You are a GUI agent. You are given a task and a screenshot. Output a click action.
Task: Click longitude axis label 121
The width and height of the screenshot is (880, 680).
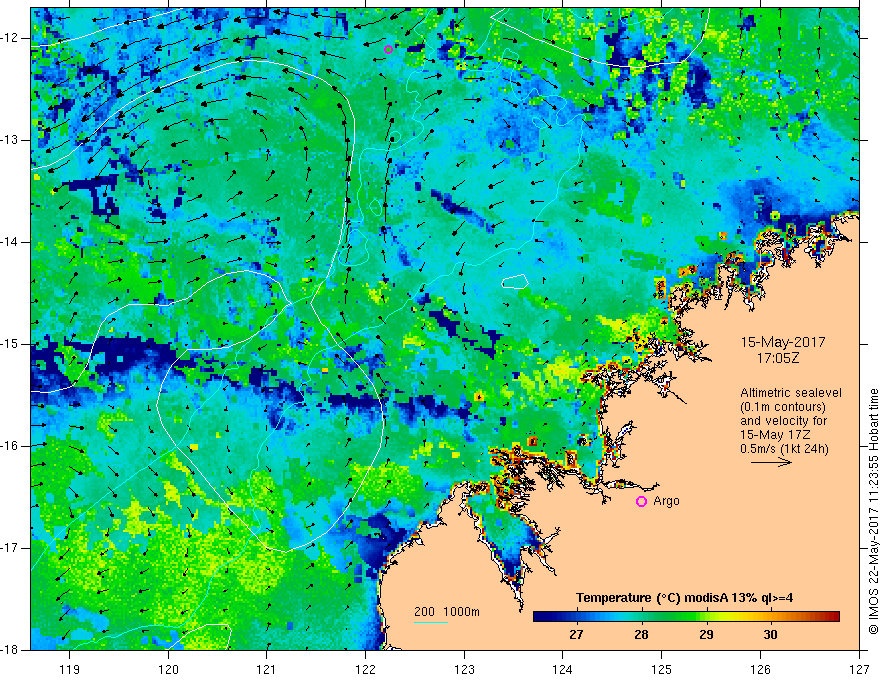point(267,669)
